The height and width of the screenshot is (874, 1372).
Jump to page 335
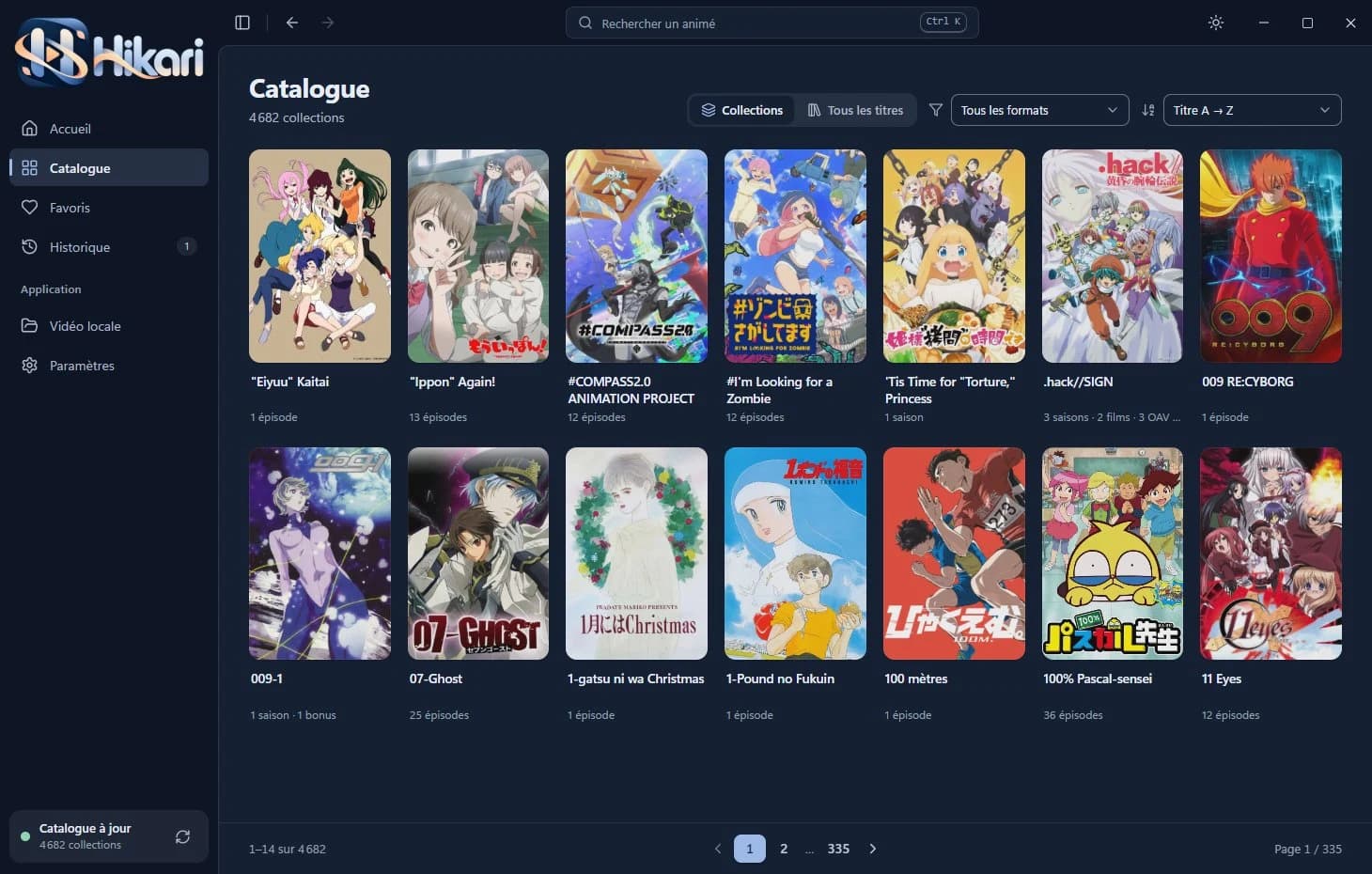[x=838, y=849]
